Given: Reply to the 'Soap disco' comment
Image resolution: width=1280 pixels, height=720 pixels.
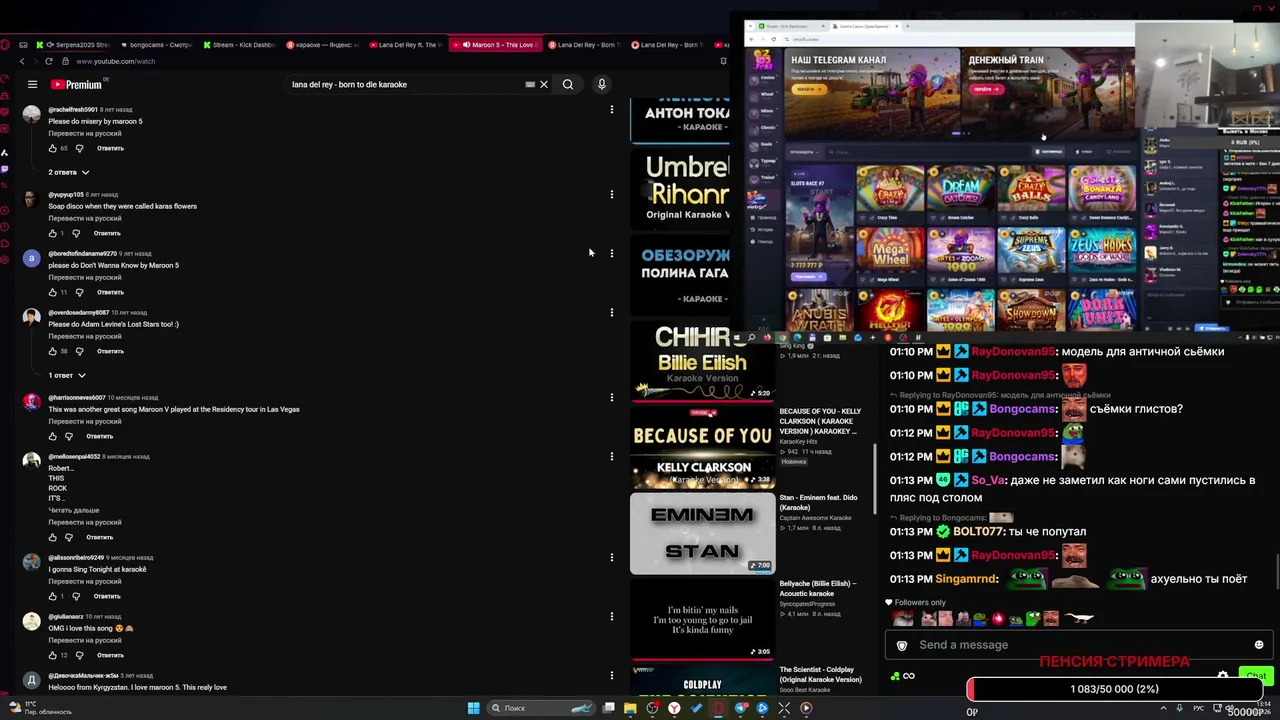Looking at the screenshot, I should coord(107,233).
